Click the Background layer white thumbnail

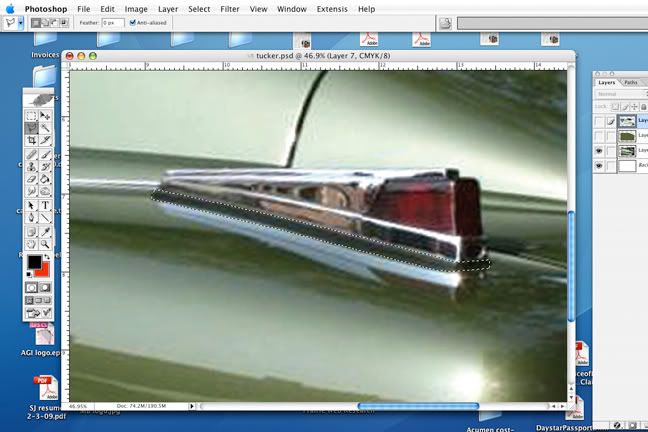(627, 166)
